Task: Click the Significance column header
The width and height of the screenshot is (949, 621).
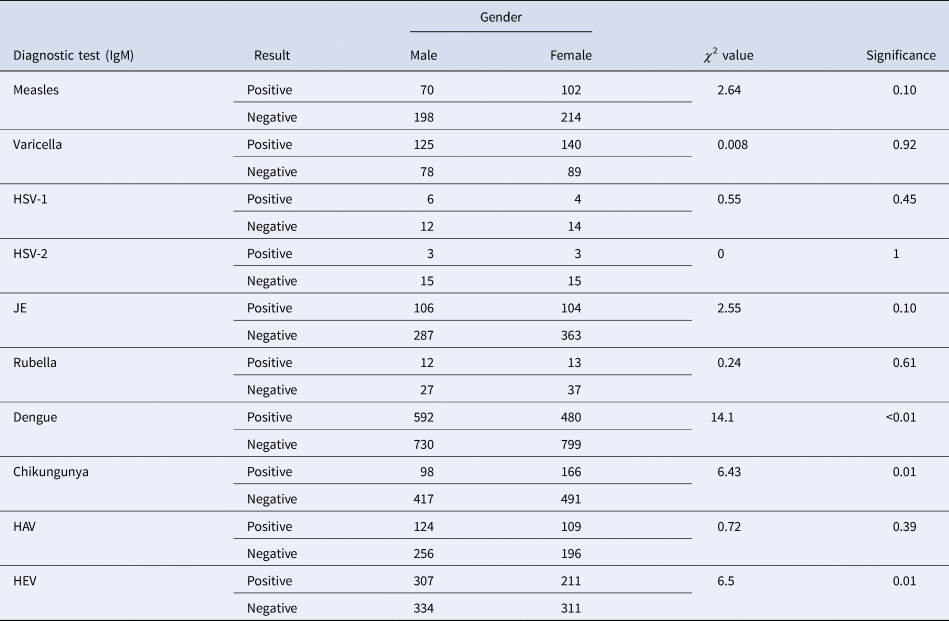Action: 900,56
